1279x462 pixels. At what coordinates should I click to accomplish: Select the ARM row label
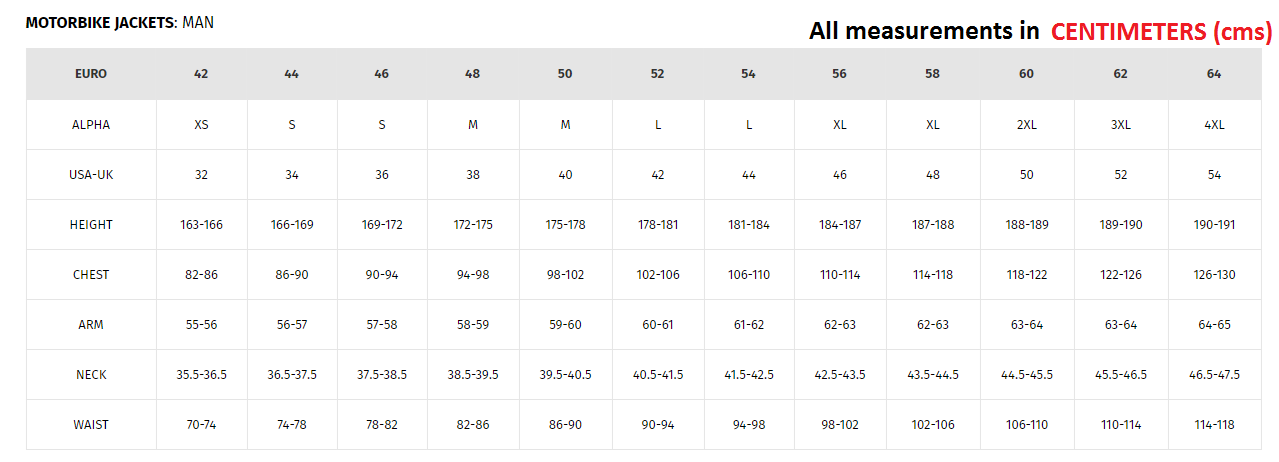[91, 325]
